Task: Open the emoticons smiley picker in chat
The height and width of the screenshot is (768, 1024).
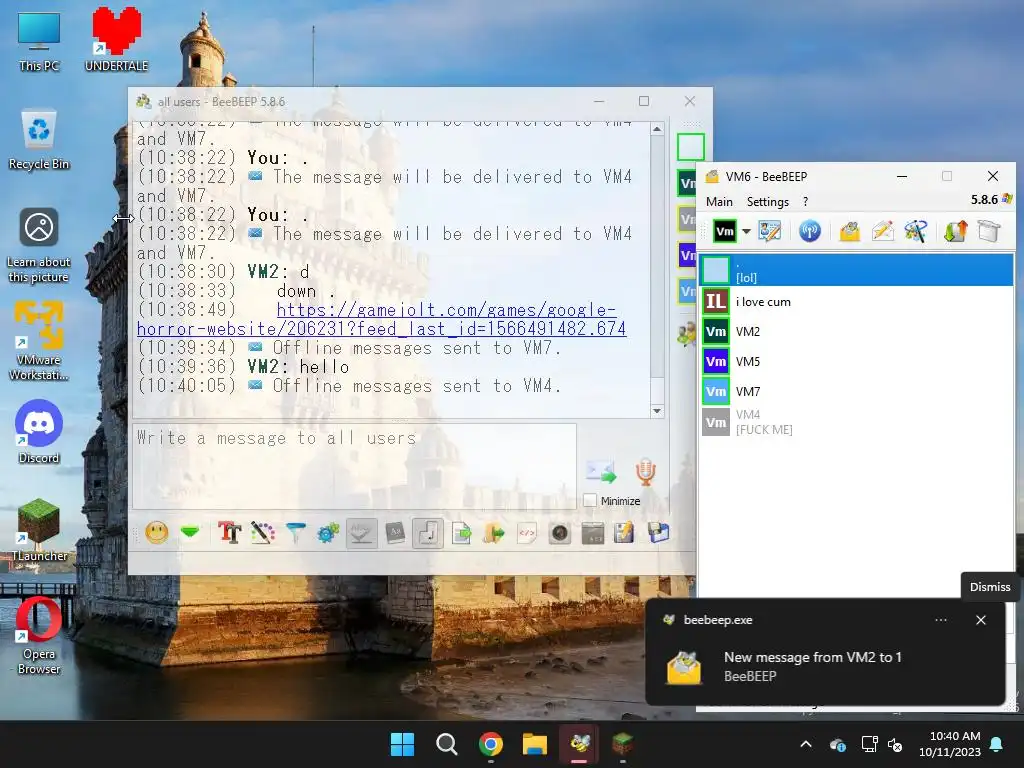Action: 157,533
